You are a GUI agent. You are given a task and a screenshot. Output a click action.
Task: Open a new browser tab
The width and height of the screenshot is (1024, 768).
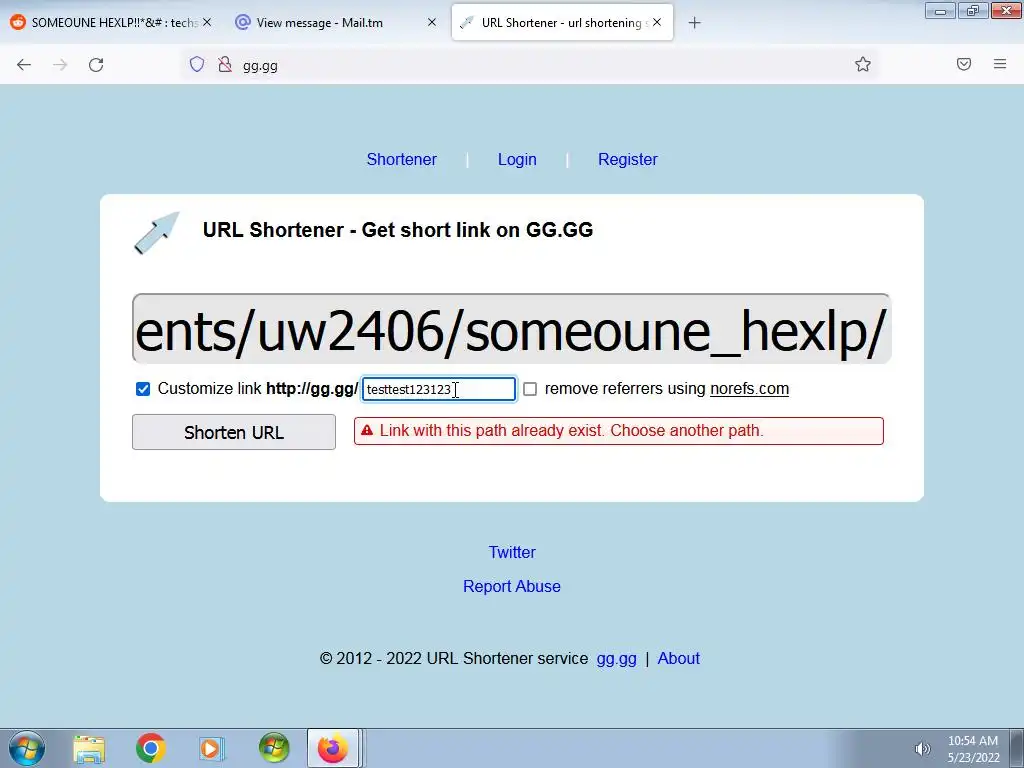coord(694,23)
